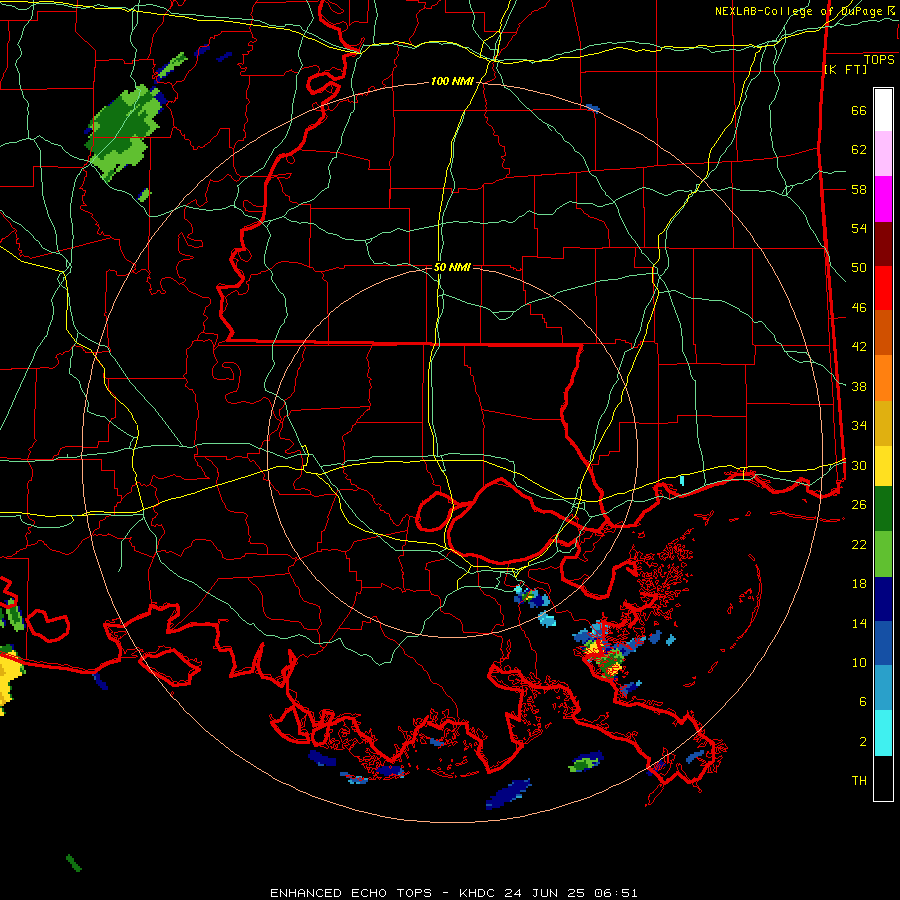Click the magenta legend swatch near 58
The width and height of the screenshot is (900, 900).
[883, 199]
